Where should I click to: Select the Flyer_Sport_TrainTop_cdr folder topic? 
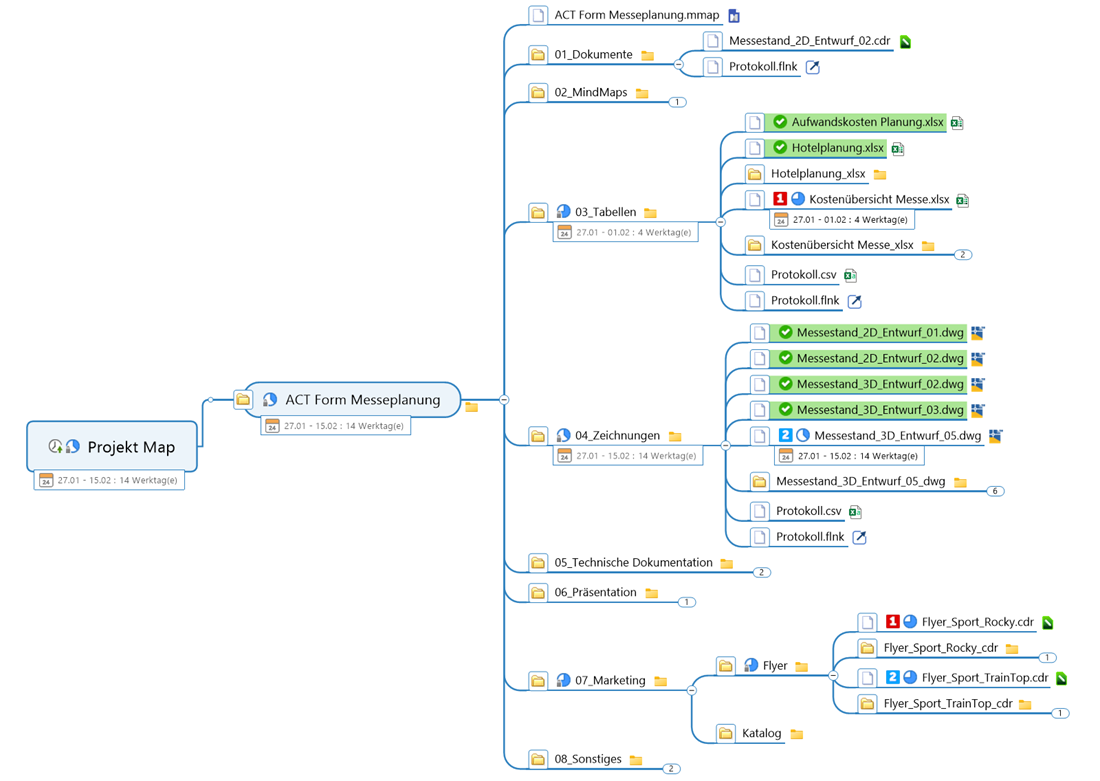[948, 703]
